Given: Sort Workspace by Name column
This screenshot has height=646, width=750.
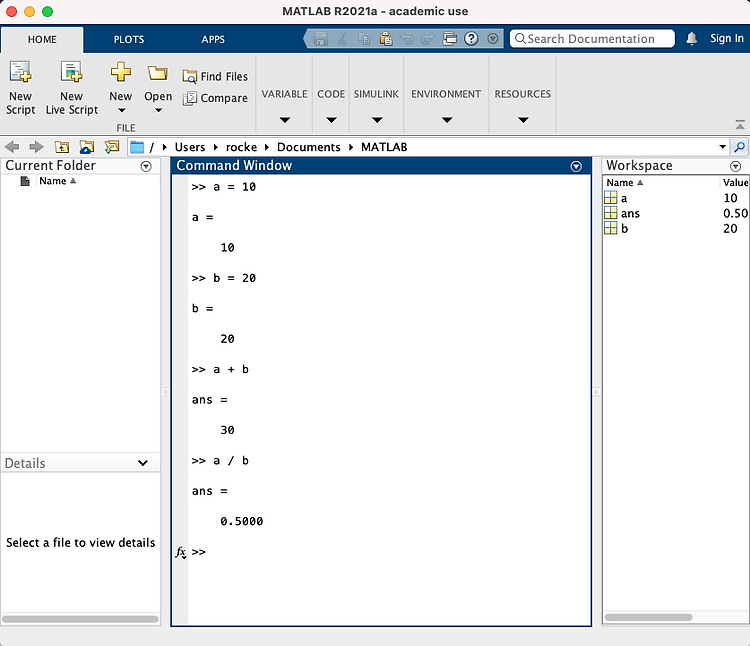Looking at the screenshot, I should click(x=625, y=183).
